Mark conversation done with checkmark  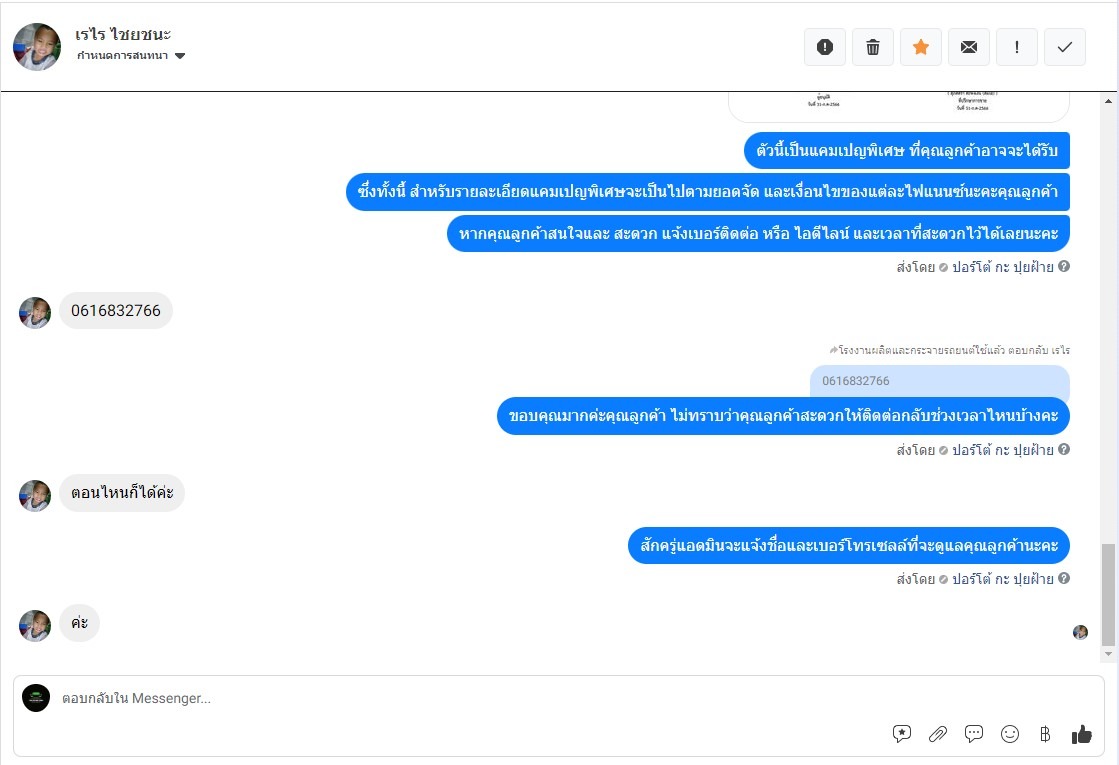pyautogui.click(x=1065, y=47)
